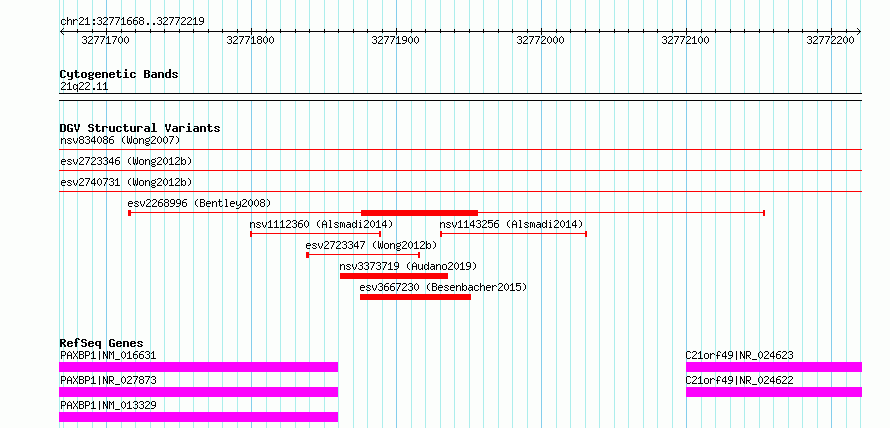Click the 32771800 ruler tick label
Screen dimensions: 890x428
click(250, 40)
